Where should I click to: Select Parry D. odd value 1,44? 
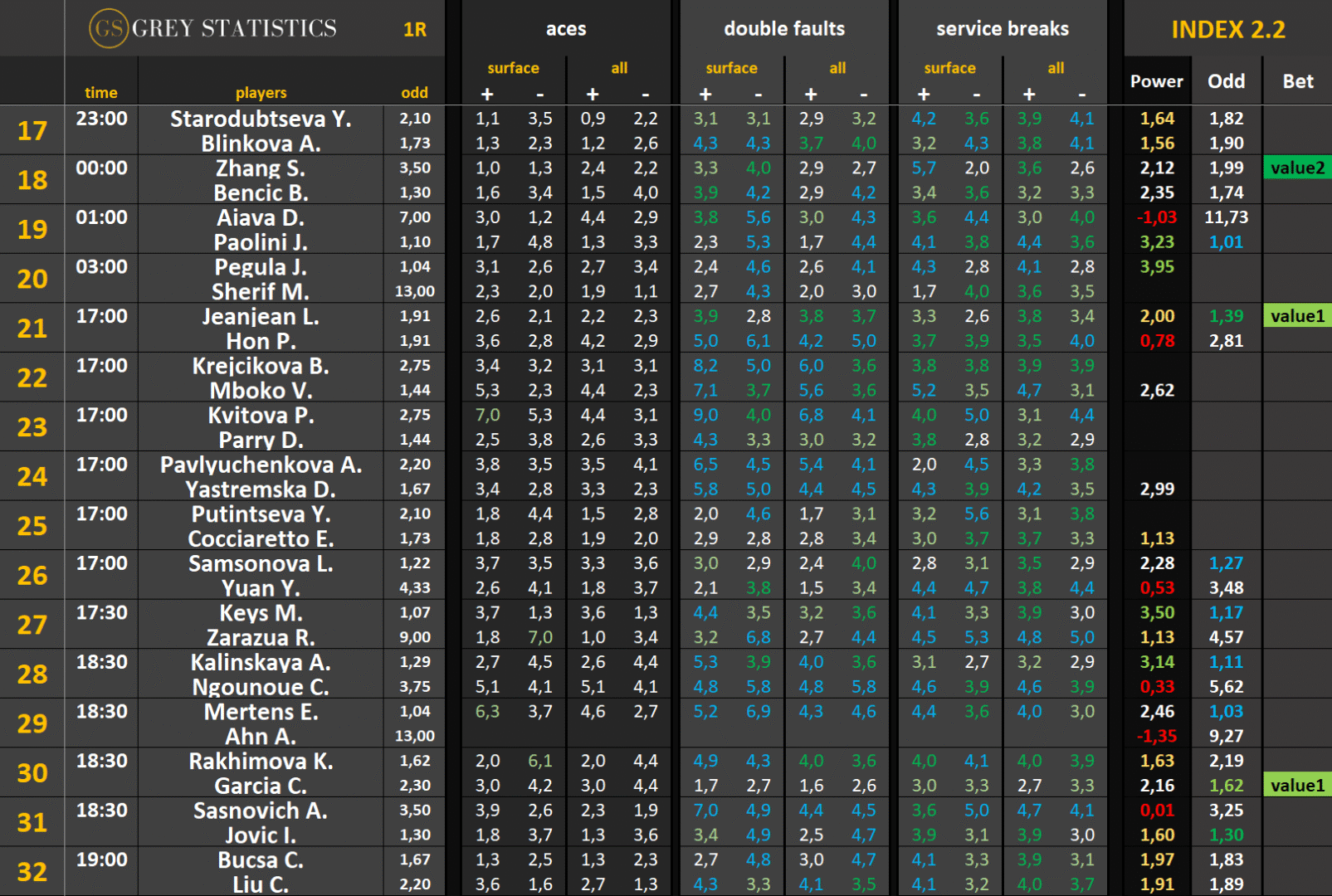415,440
